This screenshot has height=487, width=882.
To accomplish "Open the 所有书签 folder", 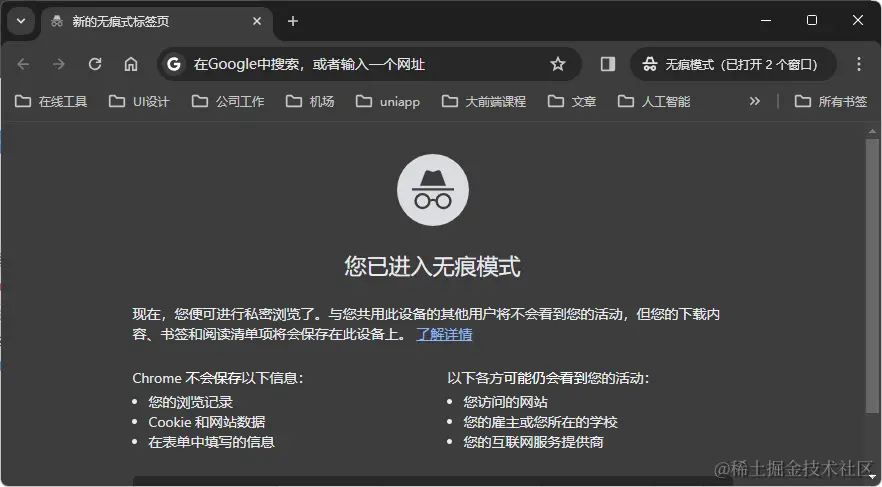I will coord(831,101).
